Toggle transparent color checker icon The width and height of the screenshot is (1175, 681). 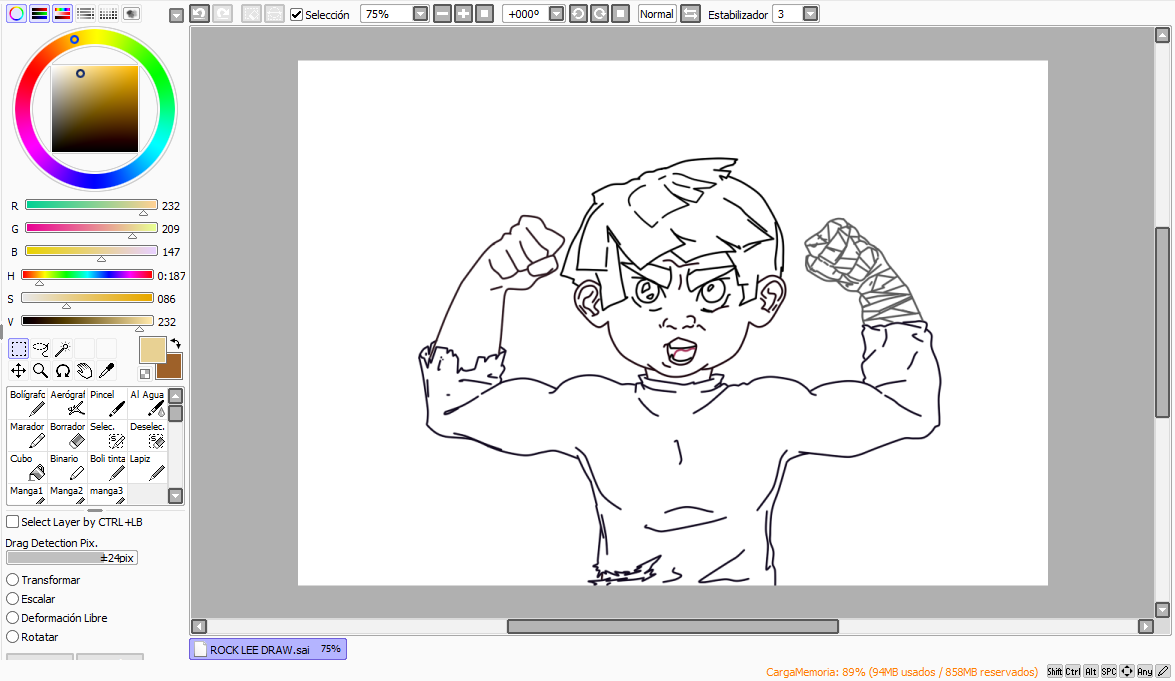145,373
